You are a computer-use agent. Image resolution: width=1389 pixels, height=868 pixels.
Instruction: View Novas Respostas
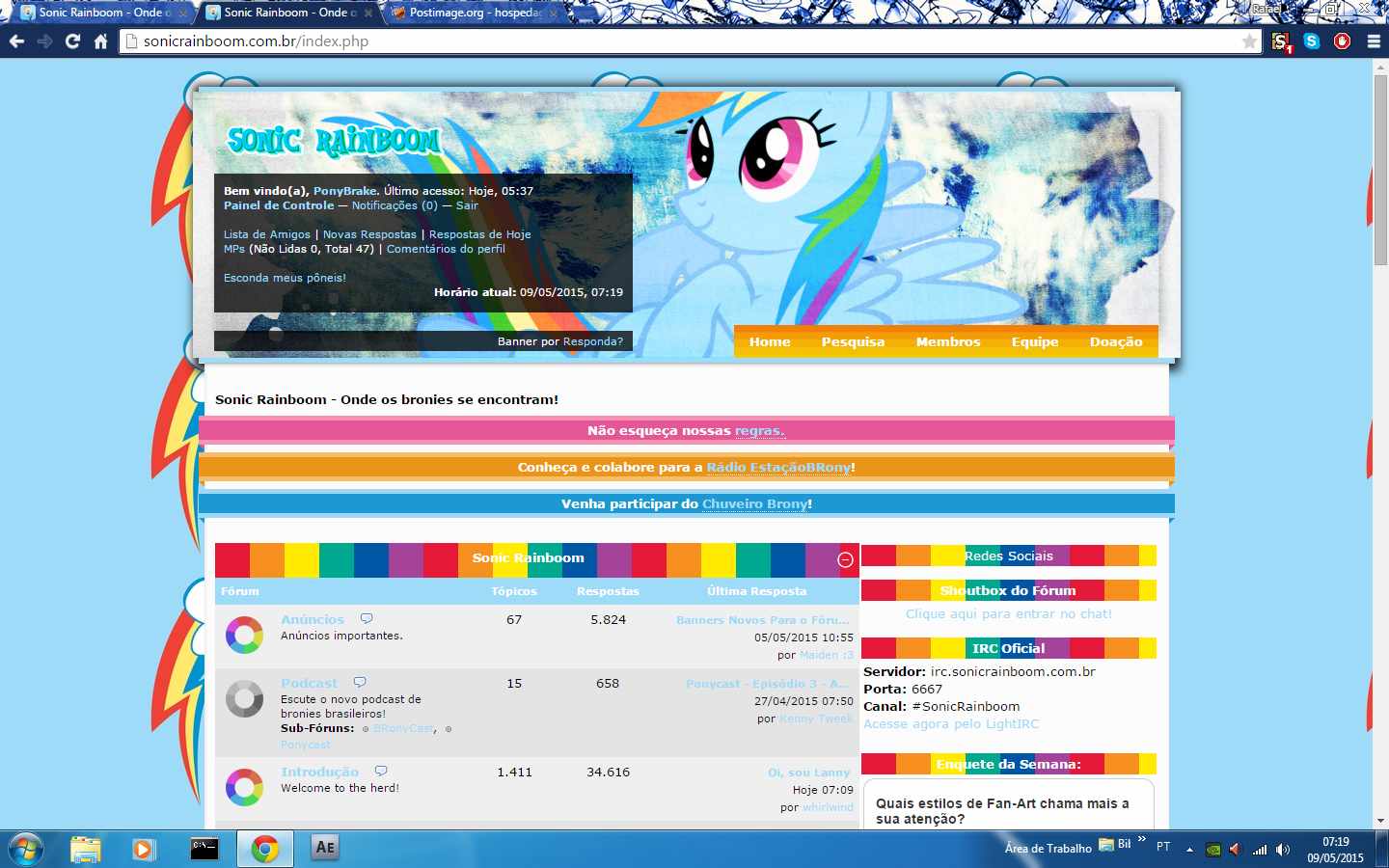(369, 234)
